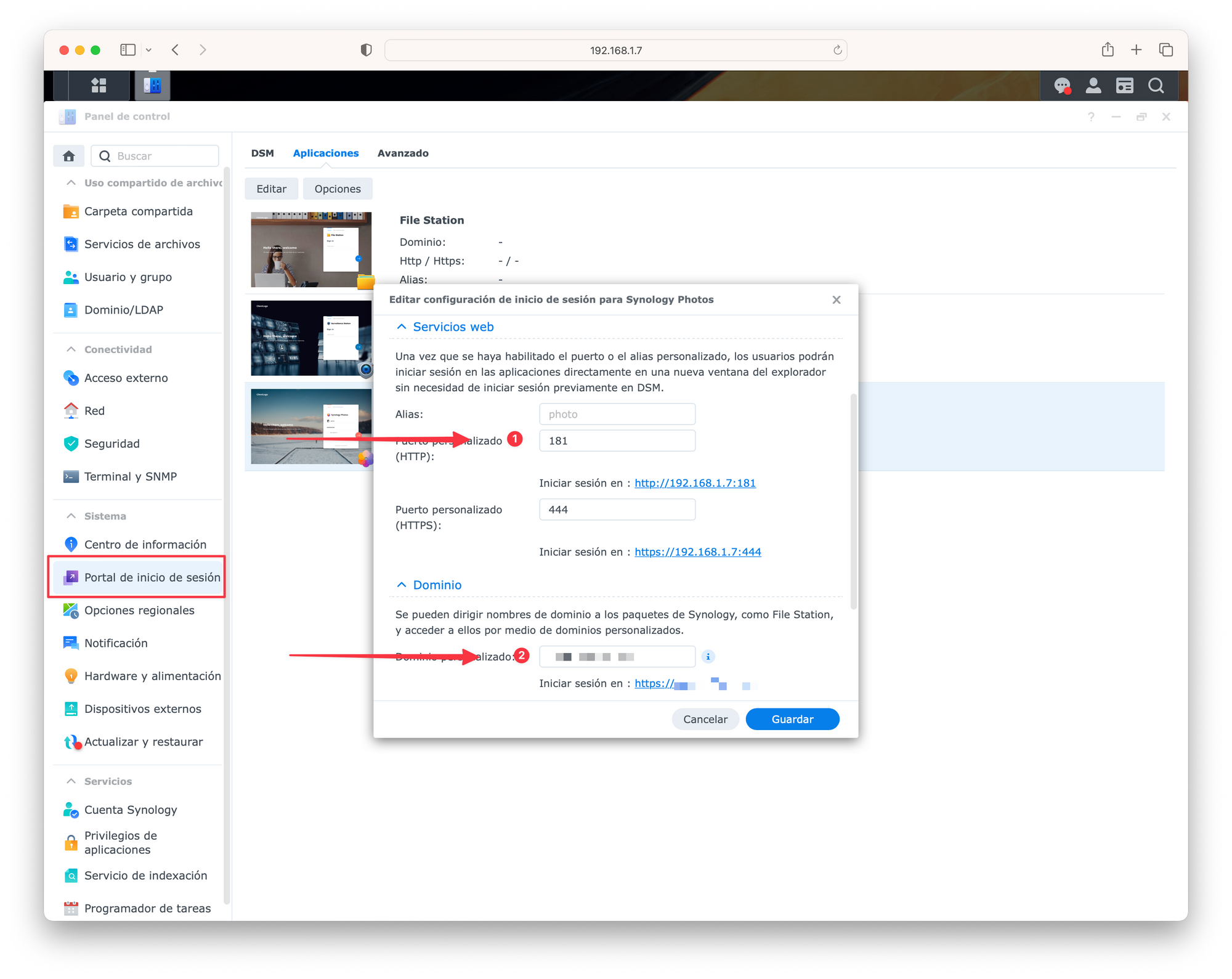Collapse Uso compartido de archivos section

tap(71, 183)
